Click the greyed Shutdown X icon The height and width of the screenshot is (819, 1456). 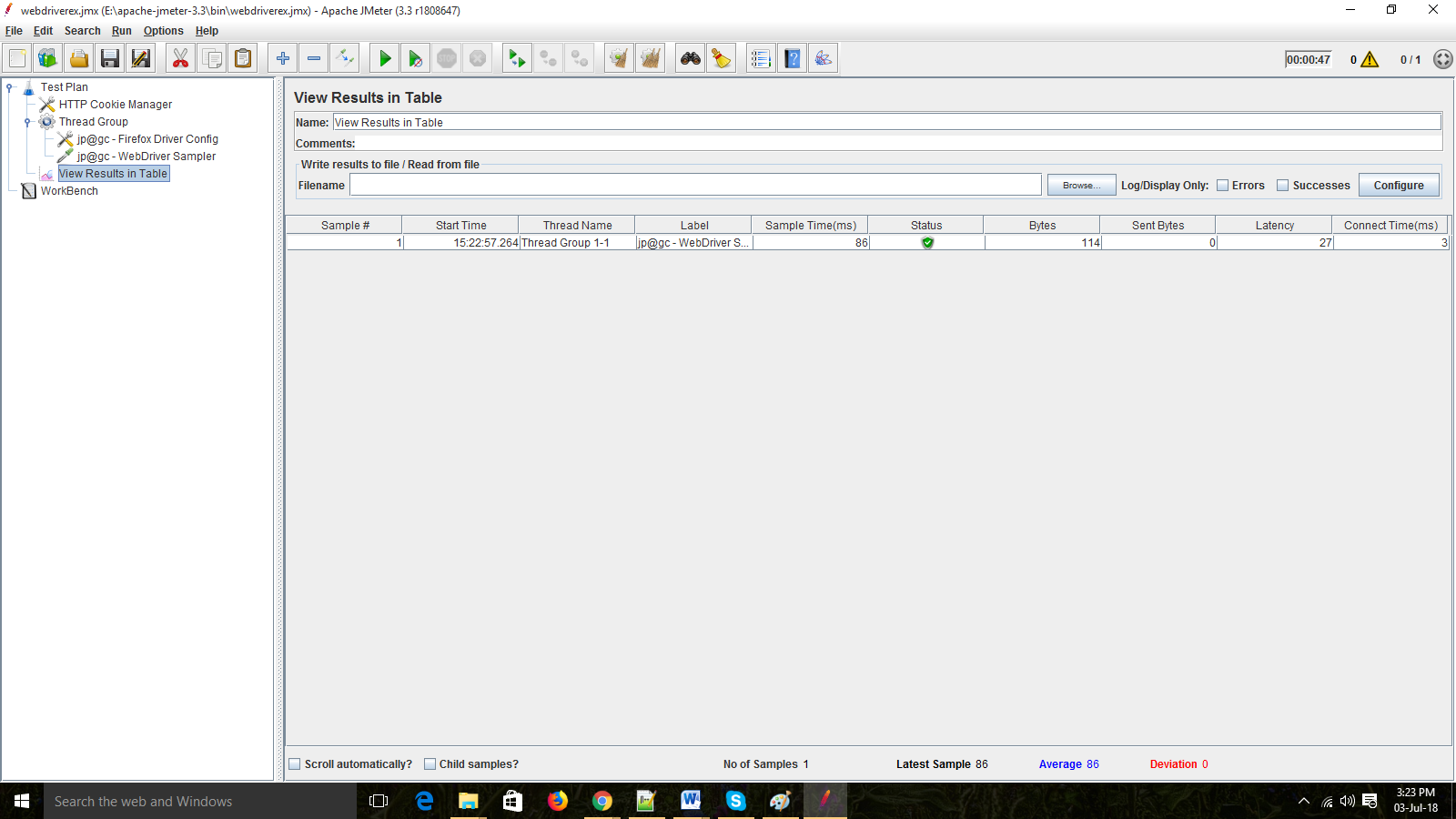478,58
